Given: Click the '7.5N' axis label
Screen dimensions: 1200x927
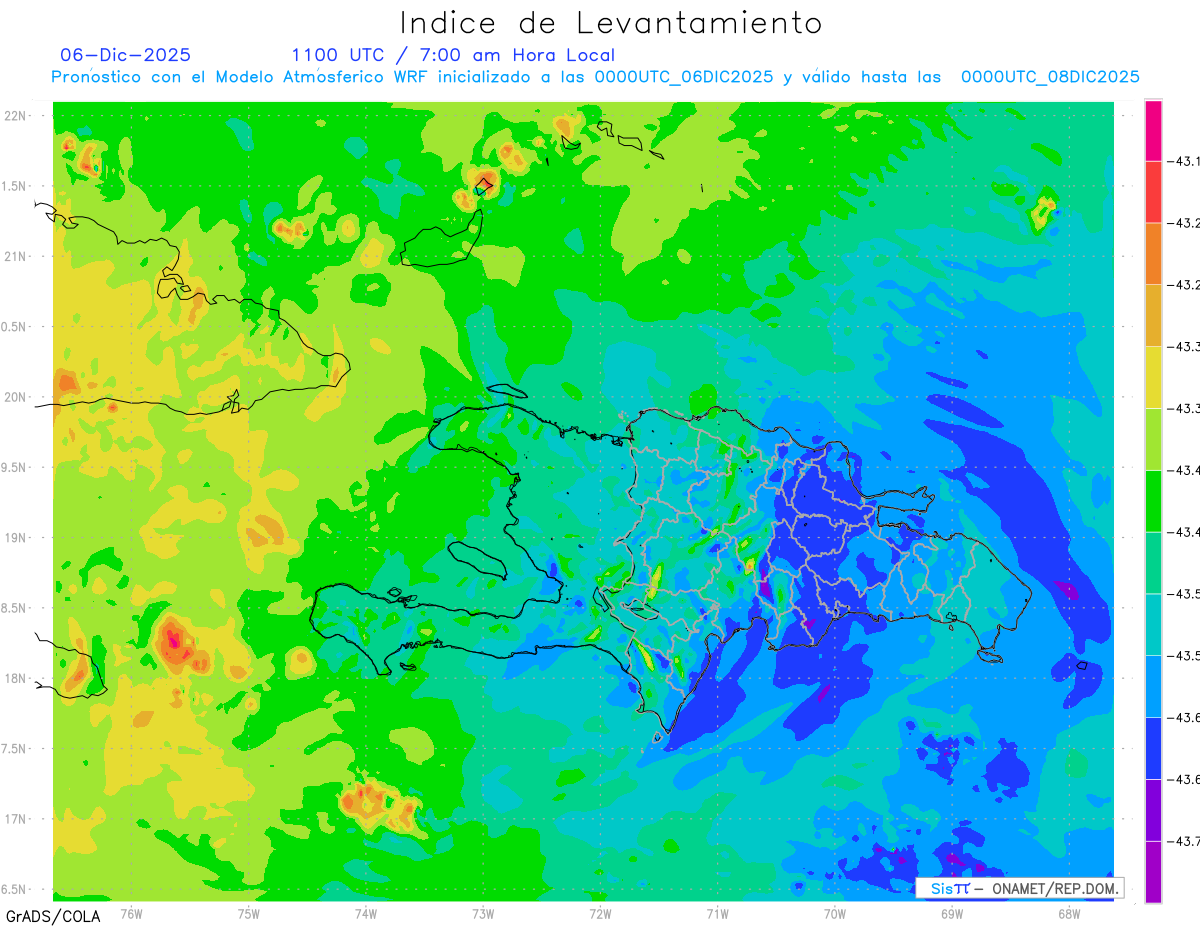Looking at the screenshot, I should 14,748.
